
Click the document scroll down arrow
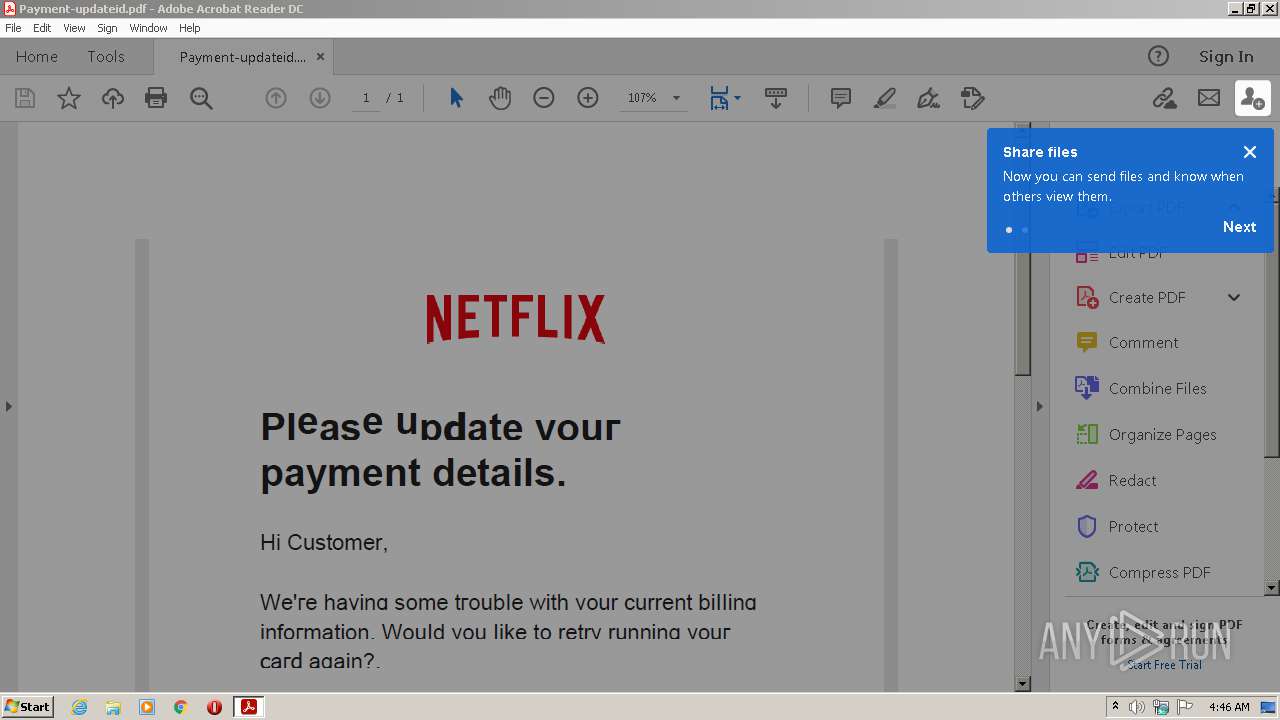1022,684
